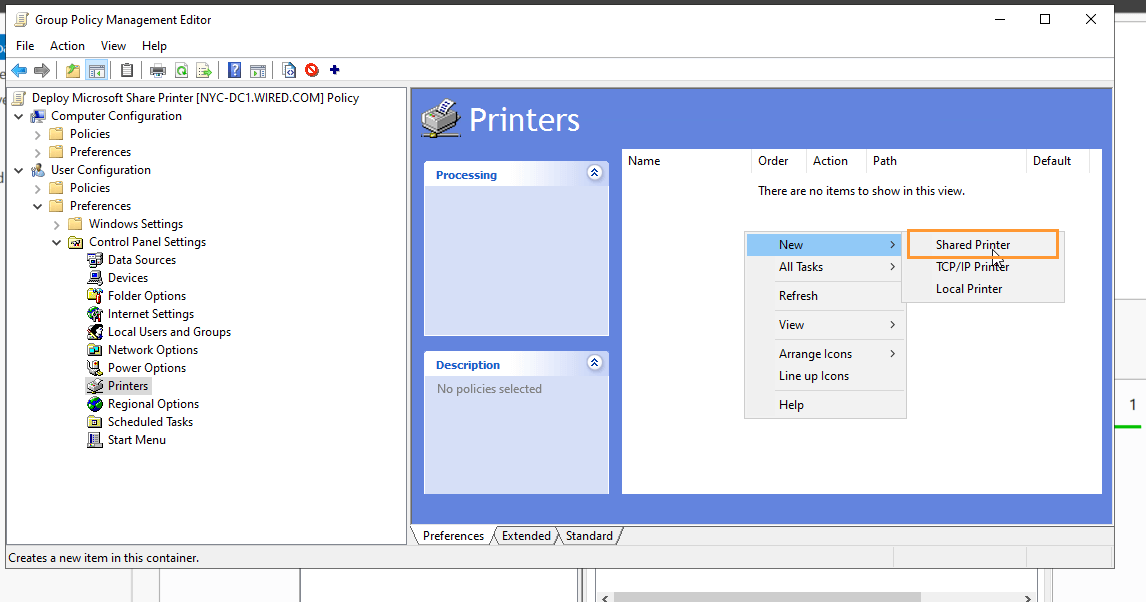Sort by the Action column header

[x=836, y=161]
